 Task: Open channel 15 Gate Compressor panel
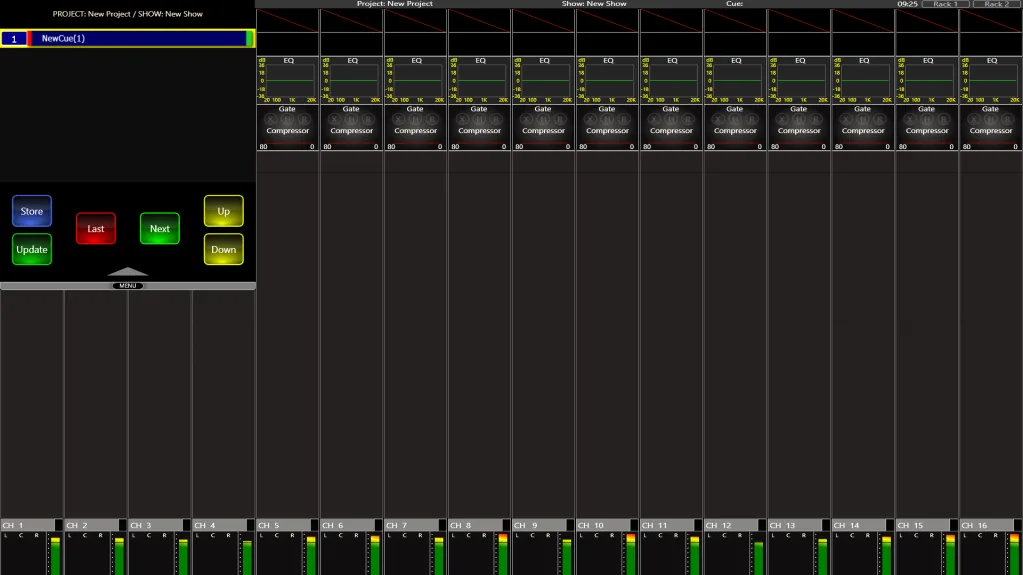pos(927,127)
